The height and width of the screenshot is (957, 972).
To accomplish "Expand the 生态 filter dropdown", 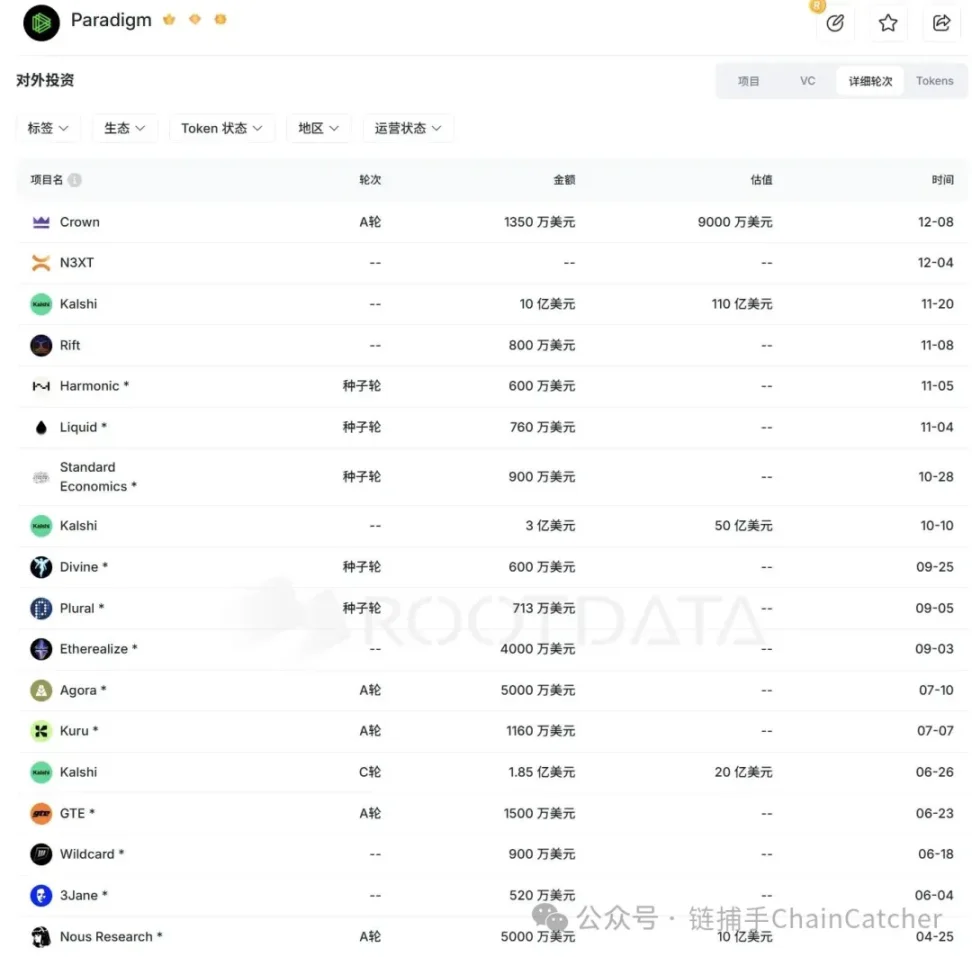I will 125,128.
